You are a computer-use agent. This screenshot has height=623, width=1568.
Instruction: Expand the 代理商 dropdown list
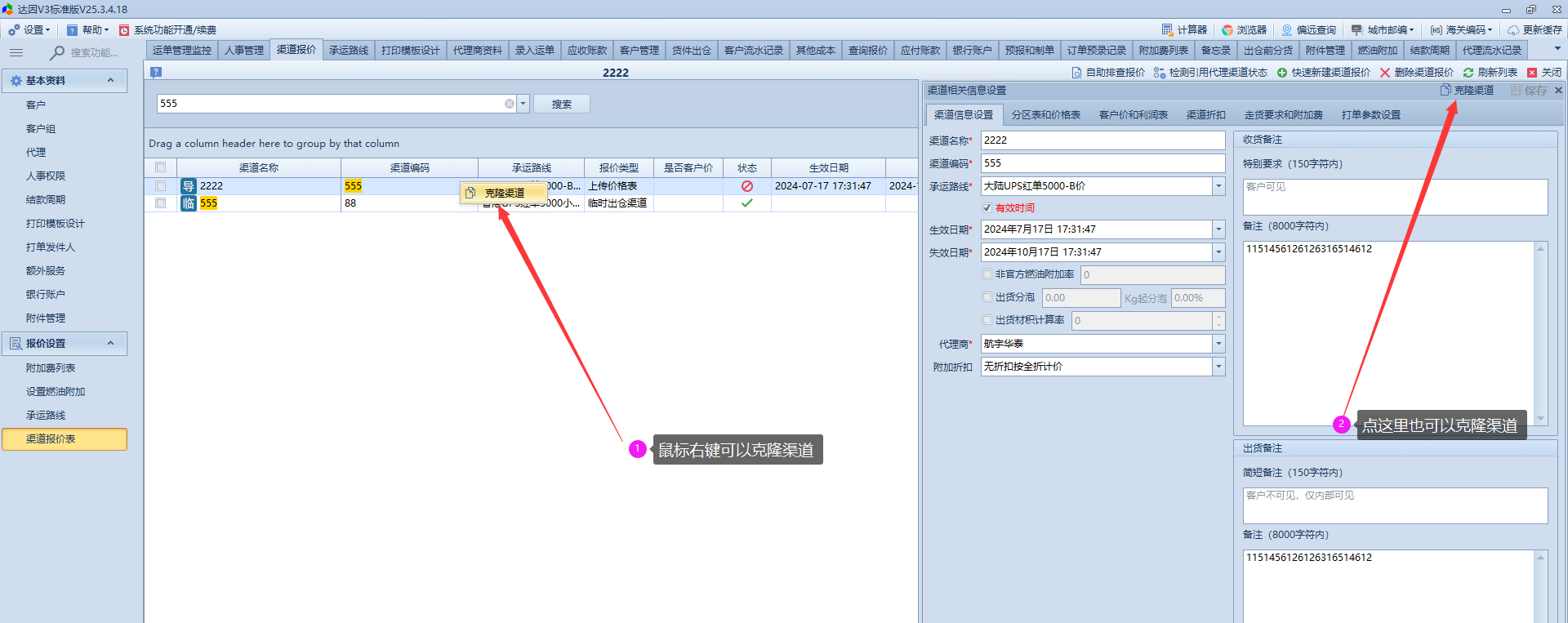(x=1218, y=344)
